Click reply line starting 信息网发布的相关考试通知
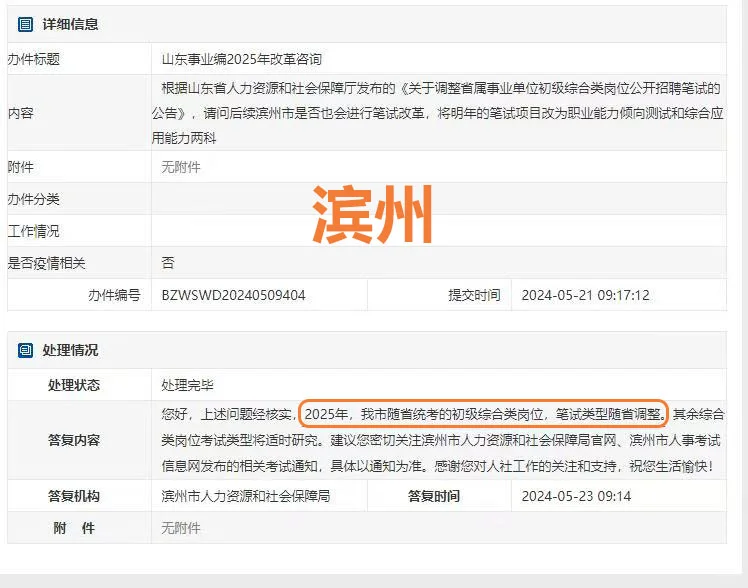 437,466
